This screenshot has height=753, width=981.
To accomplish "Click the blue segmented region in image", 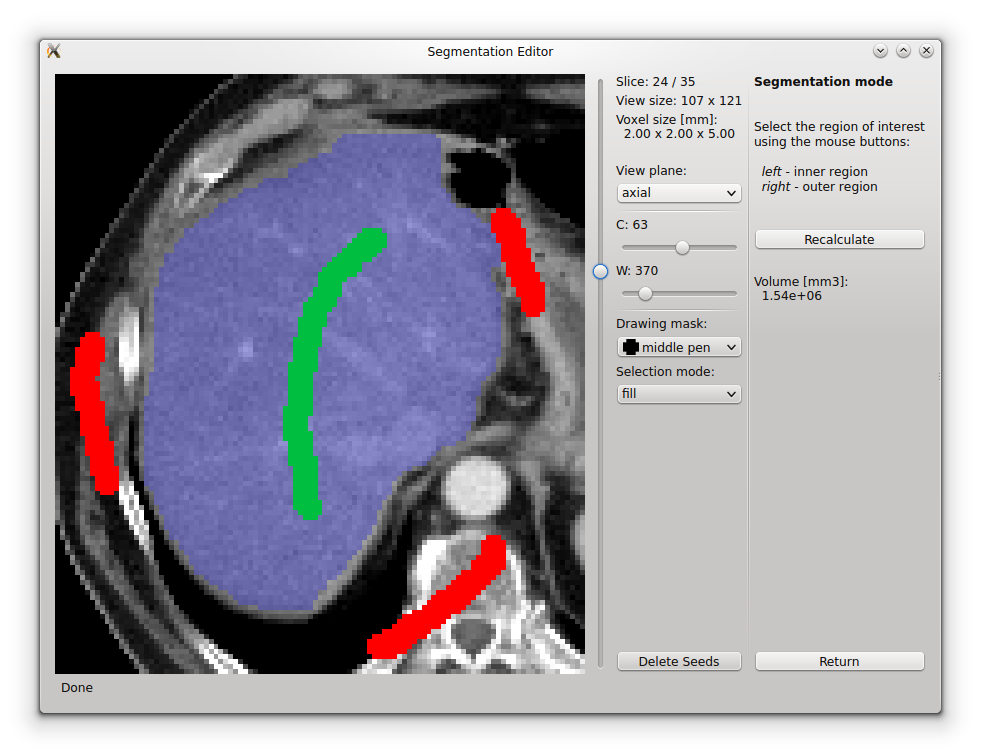I will pos(238,375).
